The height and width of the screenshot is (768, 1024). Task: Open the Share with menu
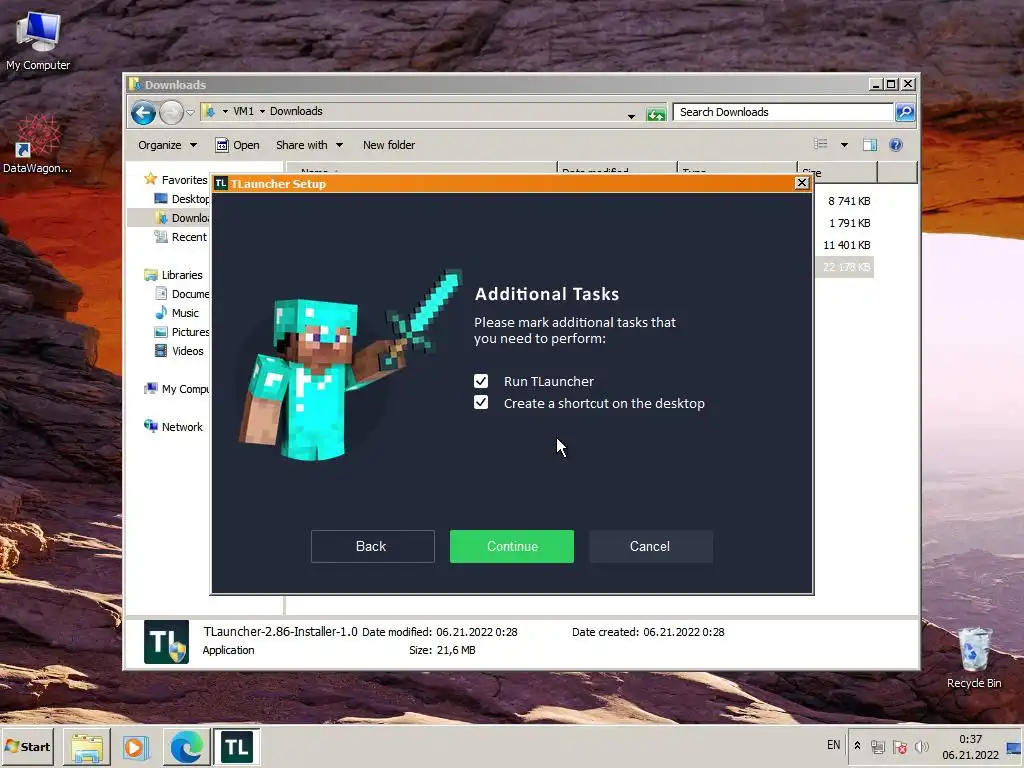point(309,145)
